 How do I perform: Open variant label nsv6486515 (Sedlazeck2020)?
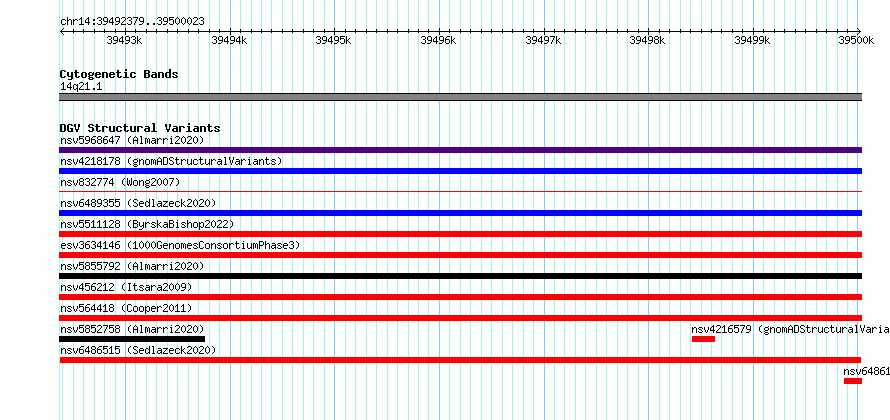(x=138, y=350)
